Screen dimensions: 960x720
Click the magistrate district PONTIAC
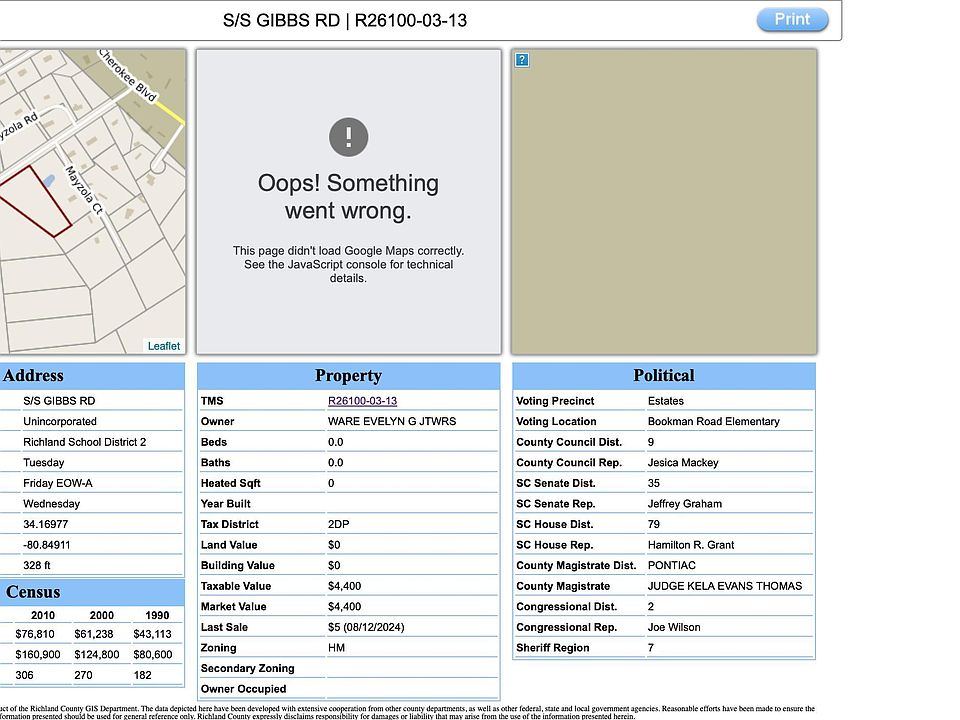(x=672, y=566)
